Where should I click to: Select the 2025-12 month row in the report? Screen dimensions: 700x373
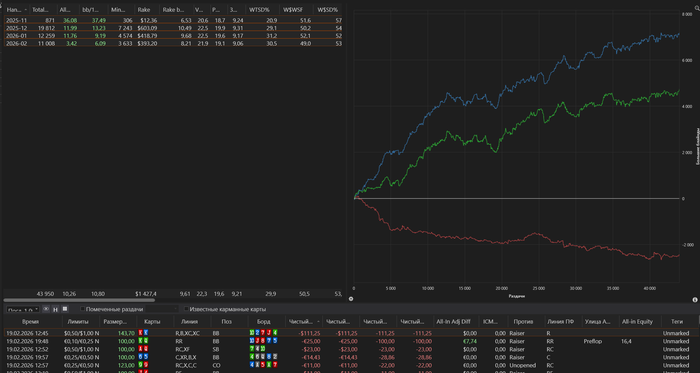pyautogui.click(x=173, y=28)
